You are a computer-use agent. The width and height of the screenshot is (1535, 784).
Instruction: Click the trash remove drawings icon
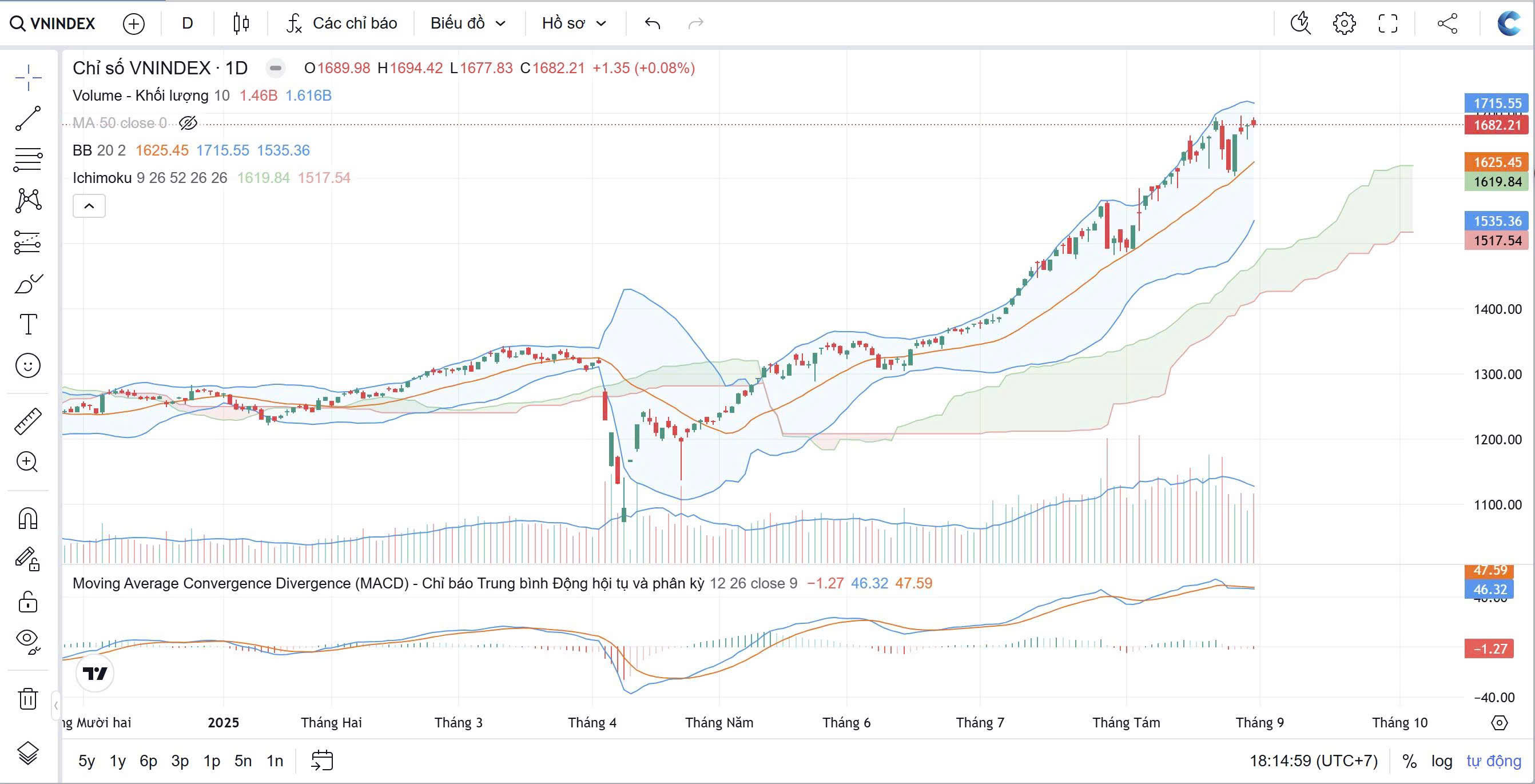pos(28,698)
